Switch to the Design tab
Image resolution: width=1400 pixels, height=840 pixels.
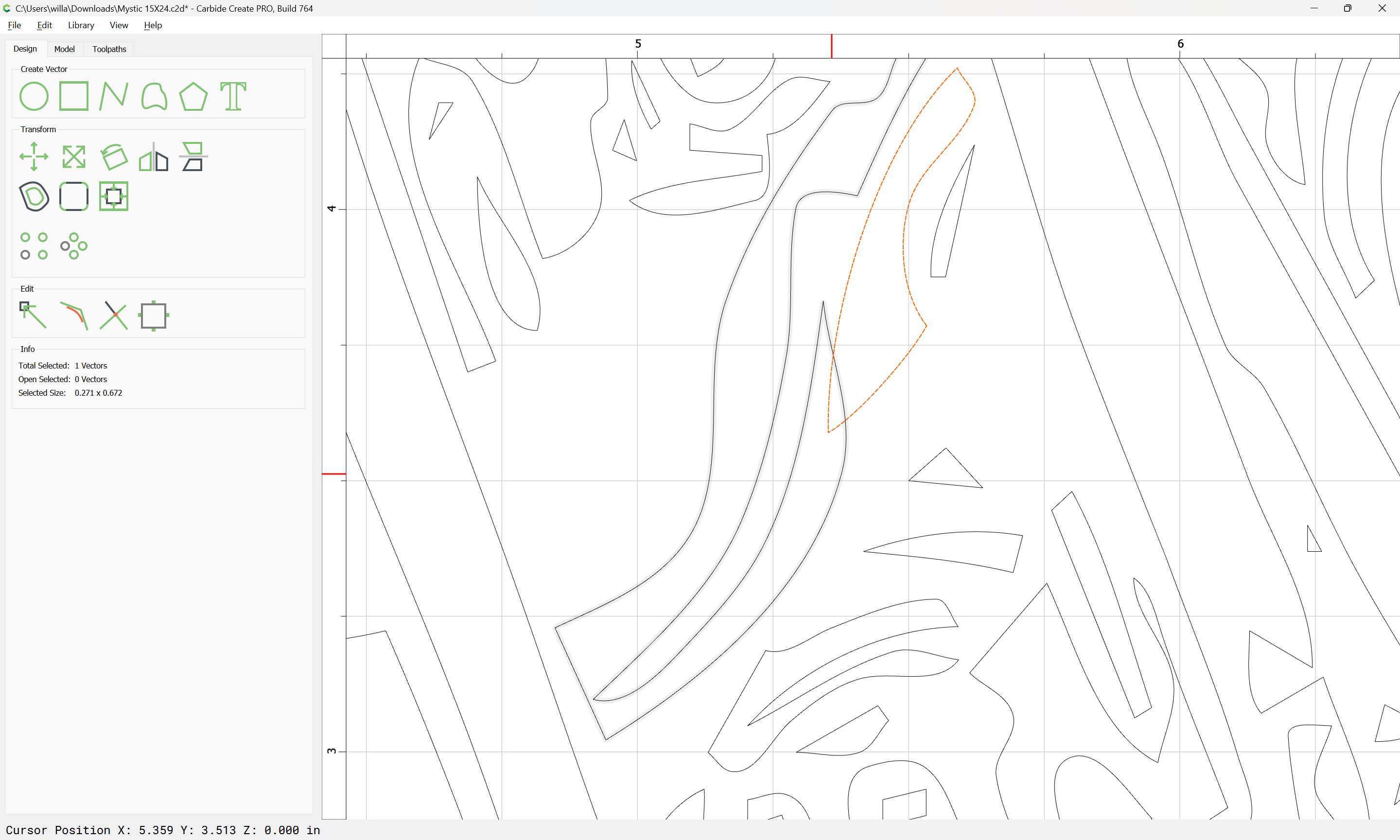(x=25, y=49)
